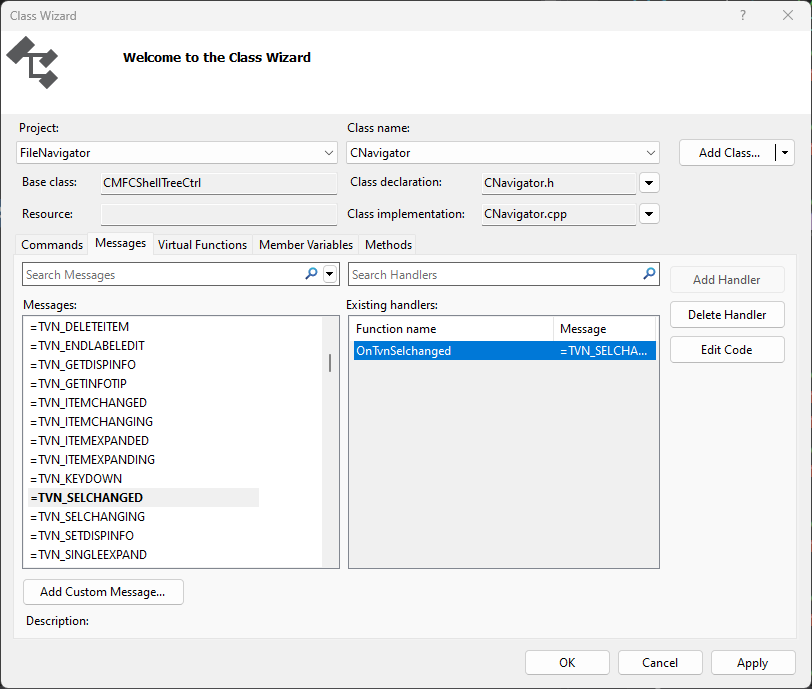Click the Base class field CMFCShellTreeCtrl
The width and height of the screenshot is (812, 689).
click(x=219, y=183)
